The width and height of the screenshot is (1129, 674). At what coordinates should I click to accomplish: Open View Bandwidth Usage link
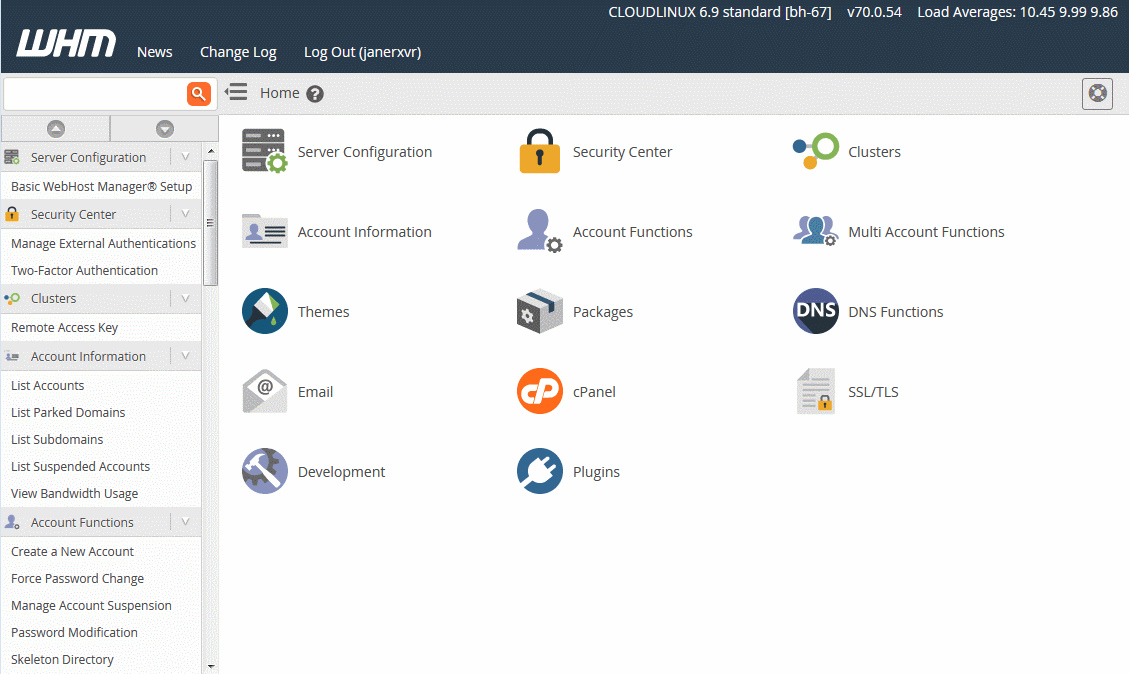74,493
